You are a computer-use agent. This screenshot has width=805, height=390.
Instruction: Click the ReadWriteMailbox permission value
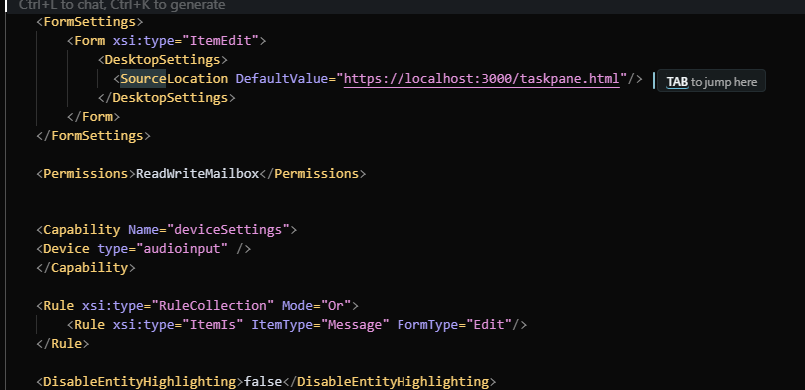197,173
